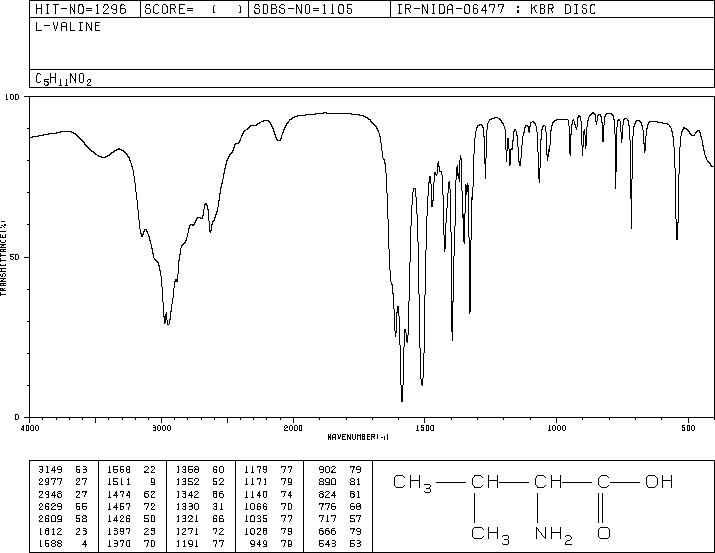715x553 pixels.
Task: Click the IR-NIDA-06477 : KBR DISC label
Action: (x=496, y=9)
